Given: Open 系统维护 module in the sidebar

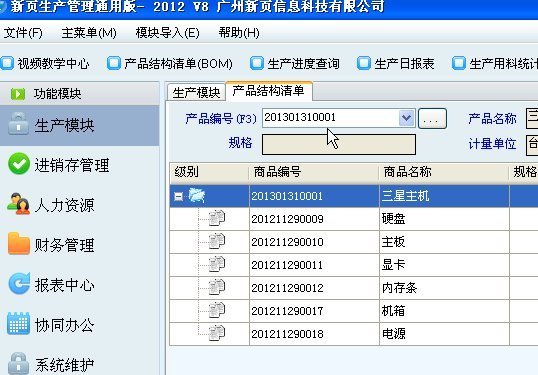Looking at the screenshot, I should pos(64,365).
